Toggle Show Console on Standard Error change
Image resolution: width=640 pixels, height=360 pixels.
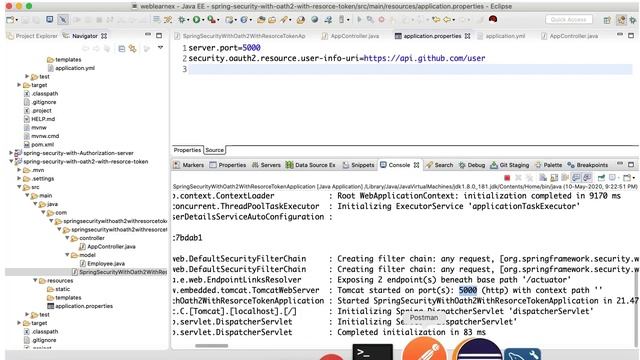pos(587,178)
